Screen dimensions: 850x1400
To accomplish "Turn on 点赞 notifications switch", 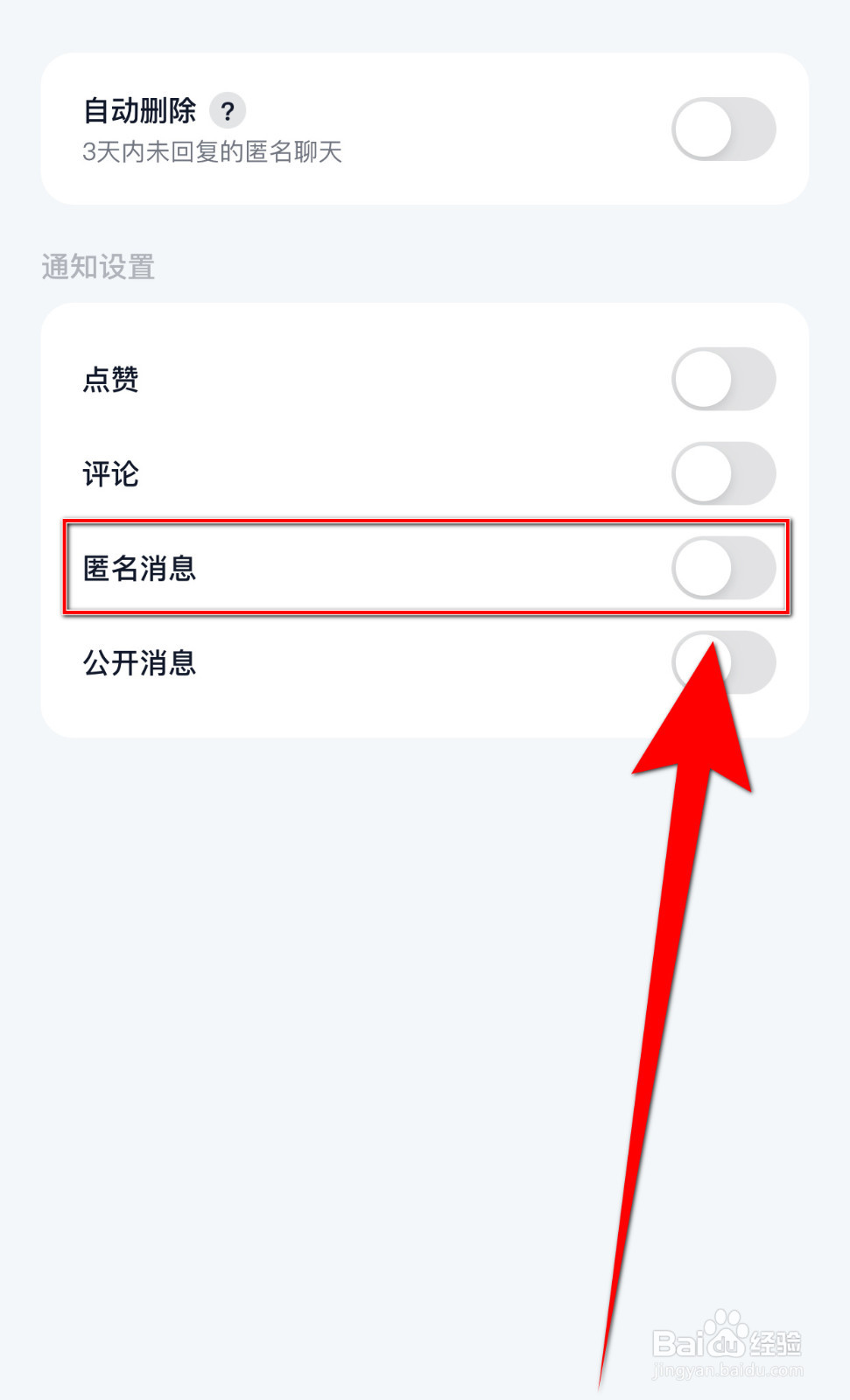I will tap(724, 379).
